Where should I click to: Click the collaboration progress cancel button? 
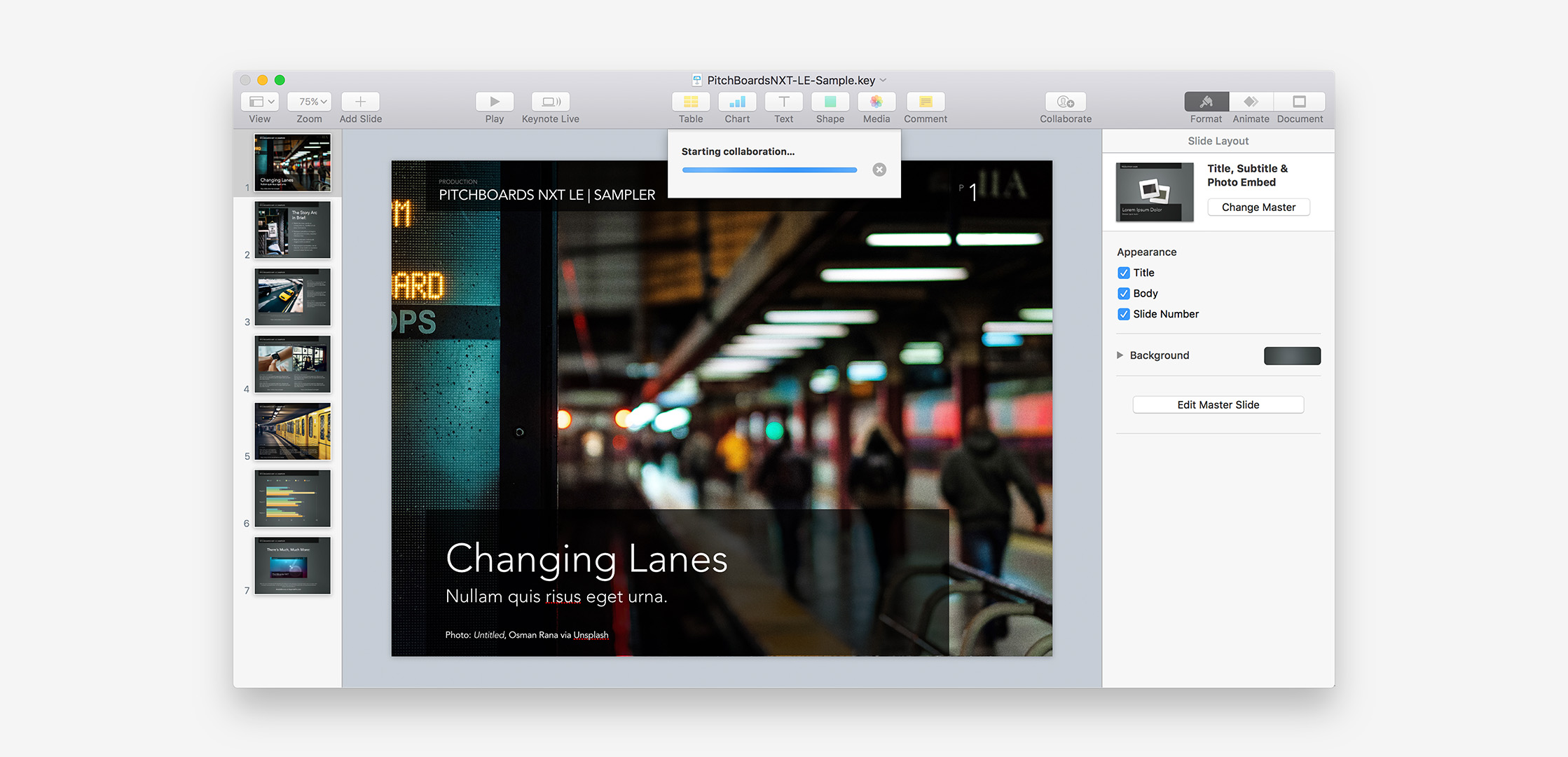[x=880, y=169]
